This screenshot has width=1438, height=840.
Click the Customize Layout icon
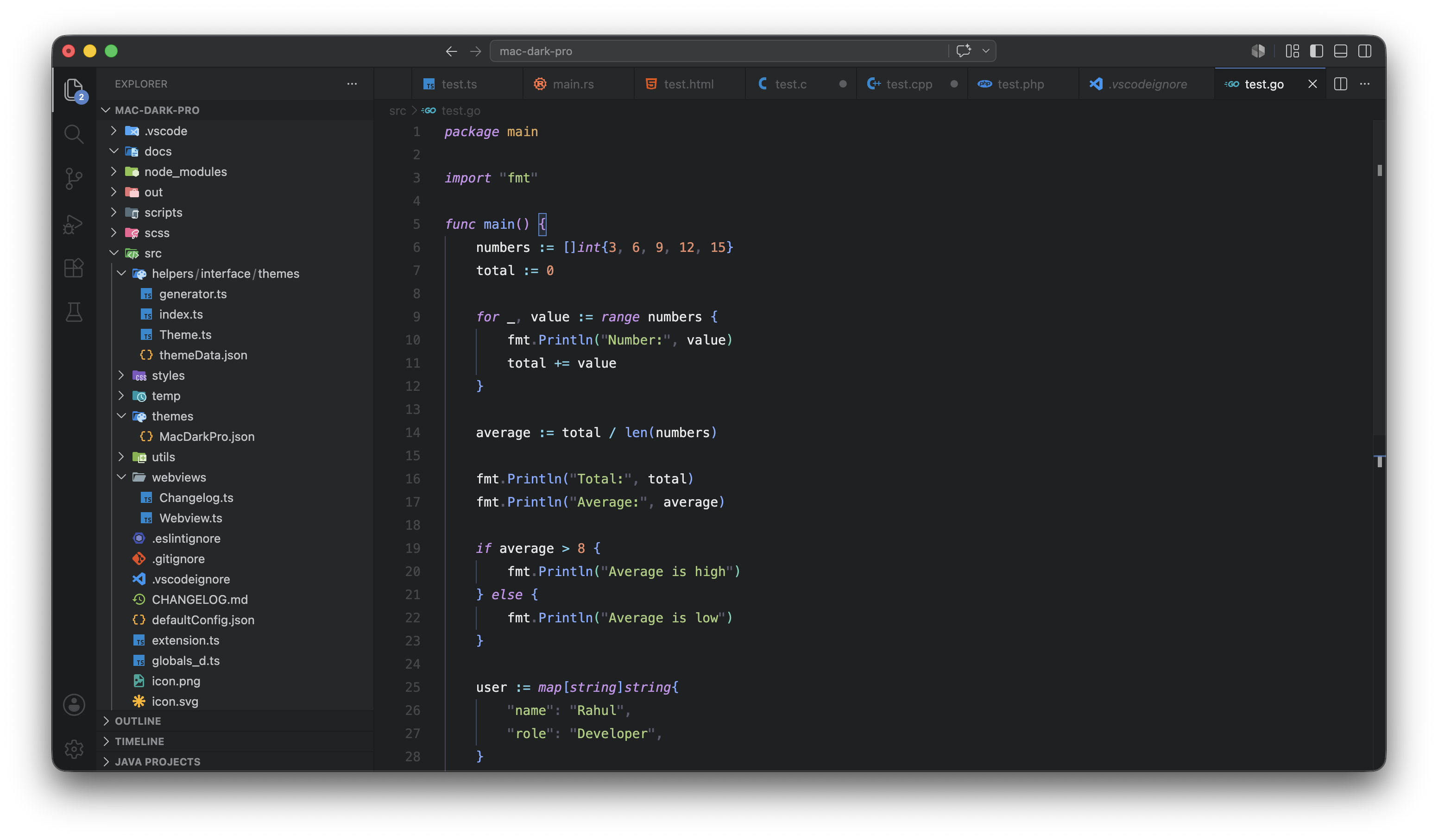click(x=1293, y=51)
